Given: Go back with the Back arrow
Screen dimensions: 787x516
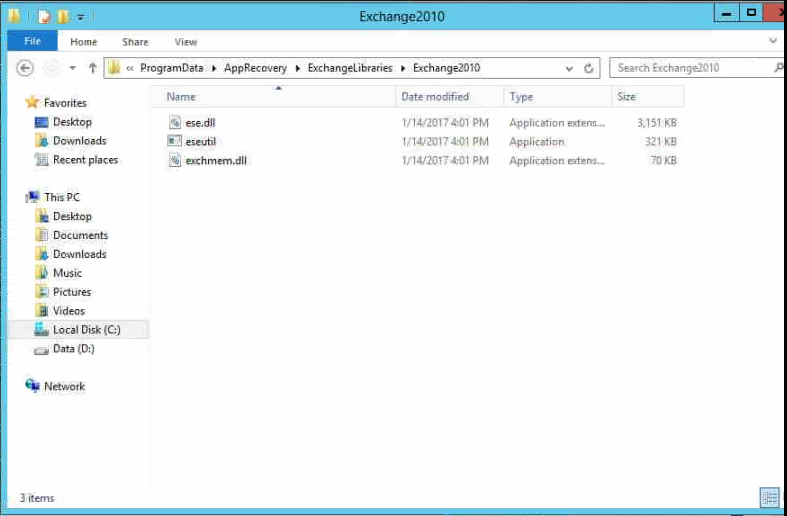Looking at the screenshot, I should pyautogui.click(x=25, y=68).
